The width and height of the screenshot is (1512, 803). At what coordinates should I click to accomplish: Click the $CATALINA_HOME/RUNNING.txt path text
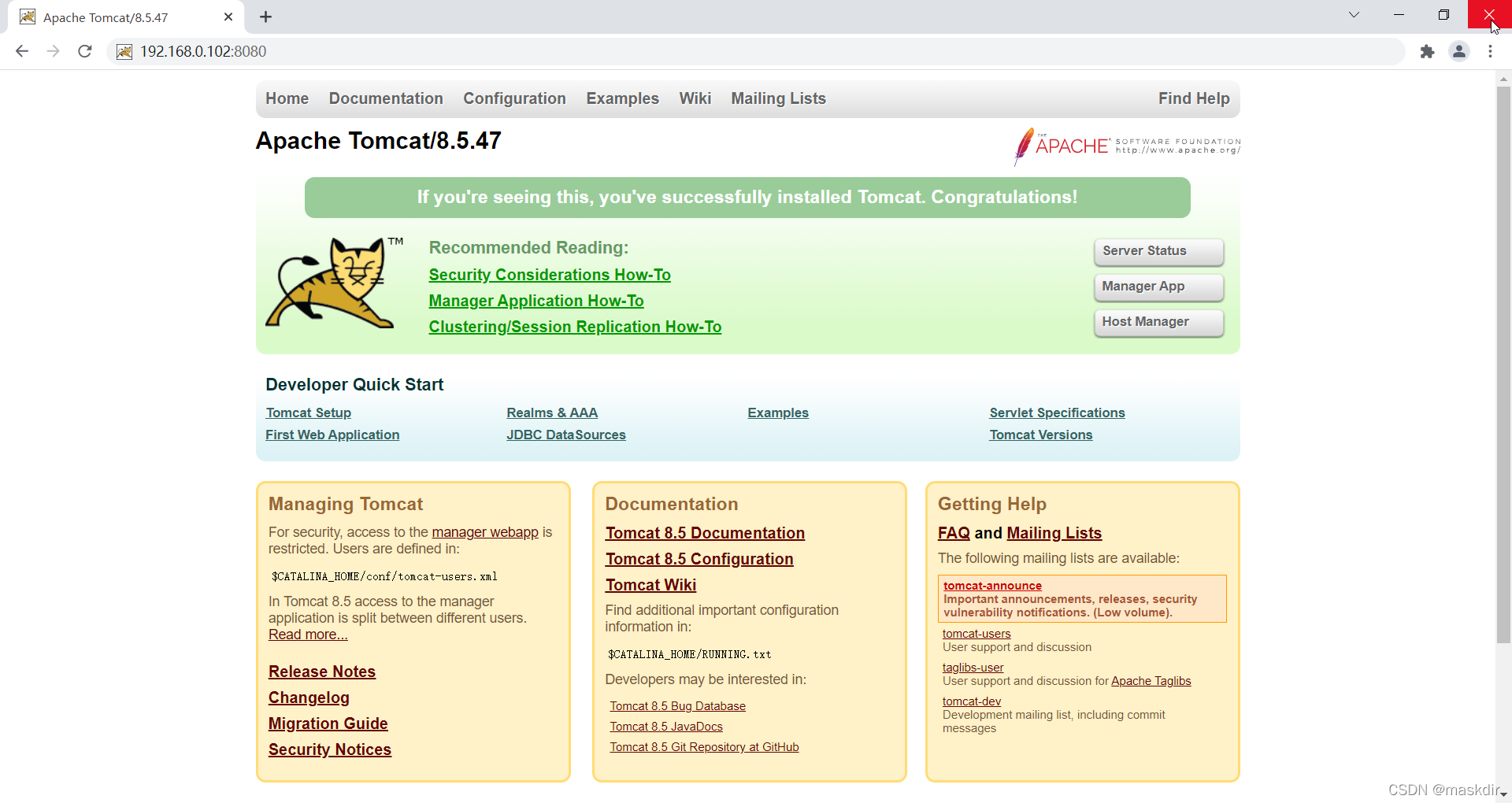(x=689, y=654)
